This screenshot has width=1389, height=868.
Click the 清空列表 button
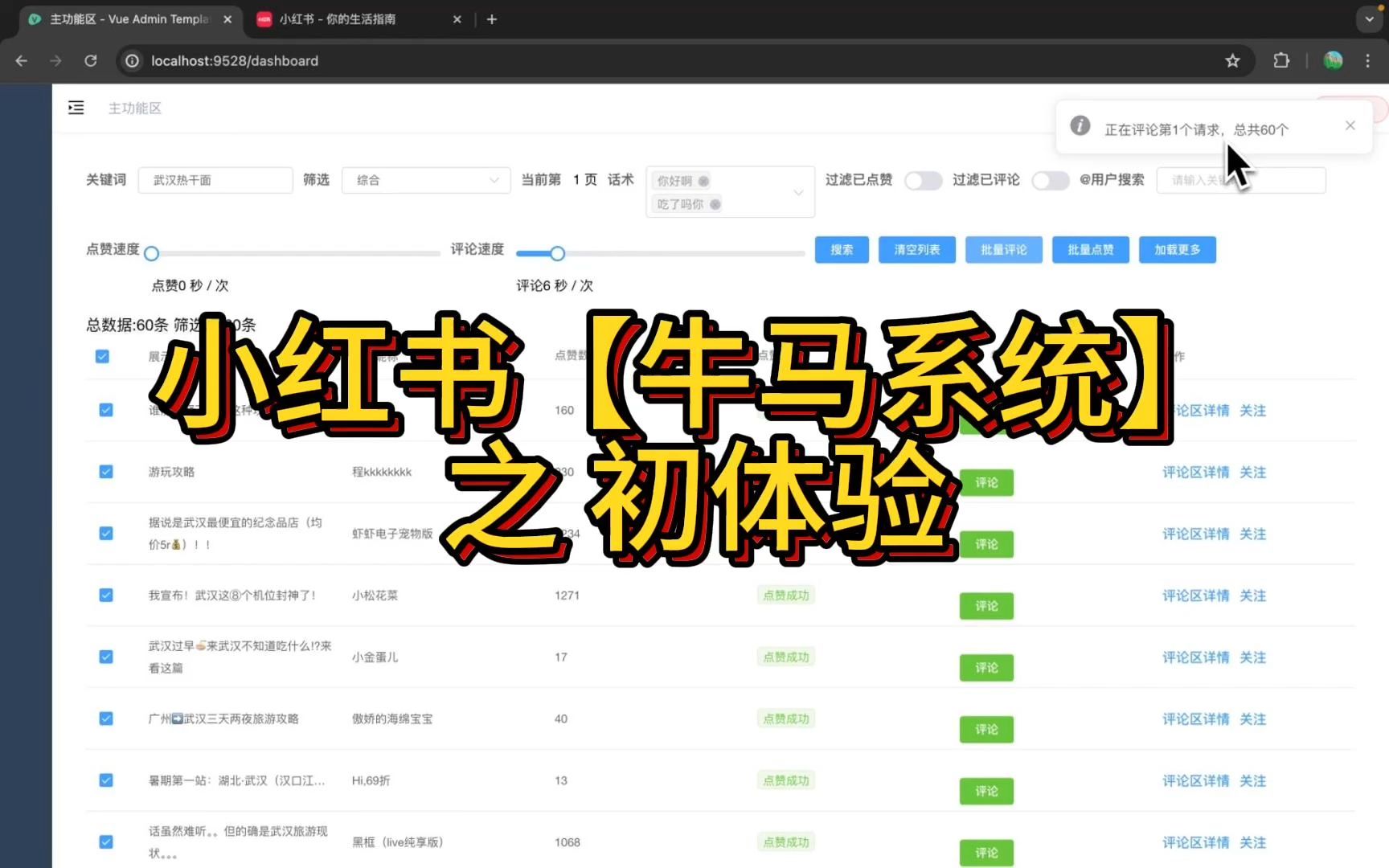tap(917, 250)
